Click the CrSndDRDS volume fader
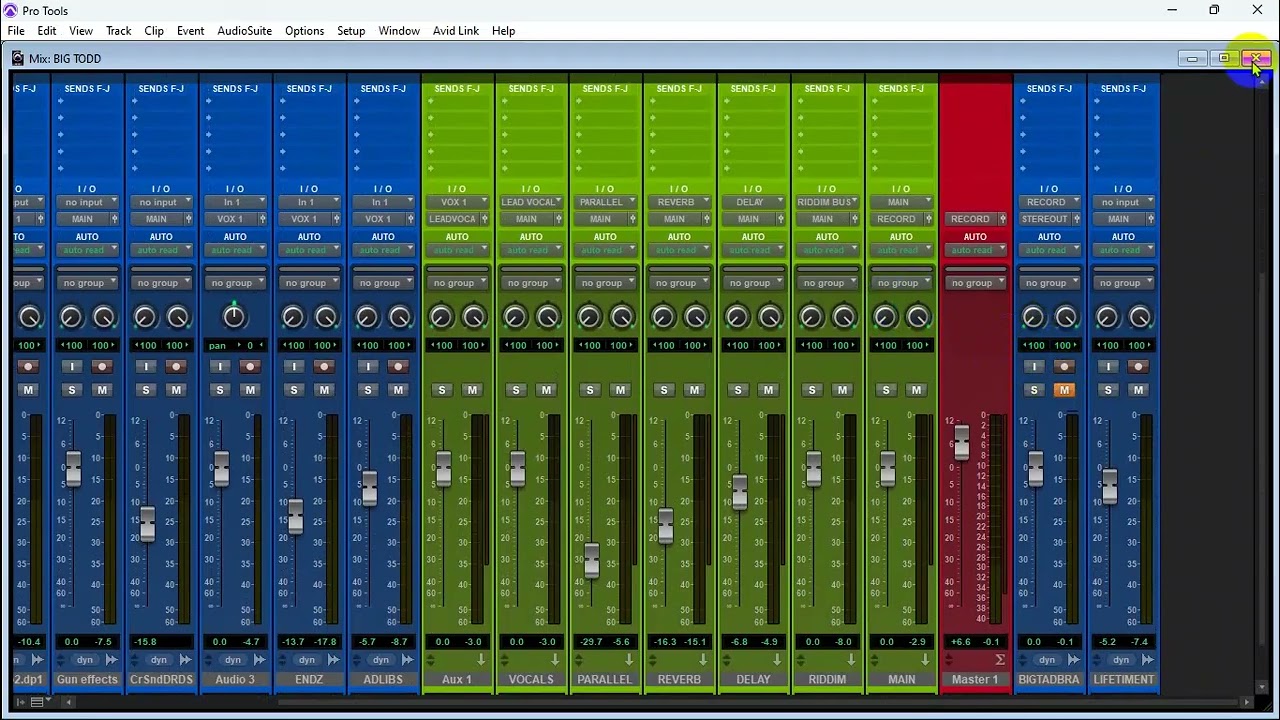 [147, 524]
